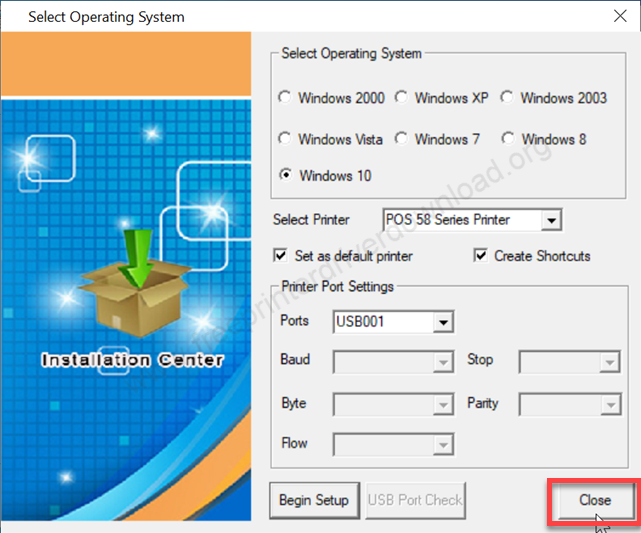Toggle the Create Shortcuts checkbox
This screenshot has height=533, width=641.
coord(481,256)
